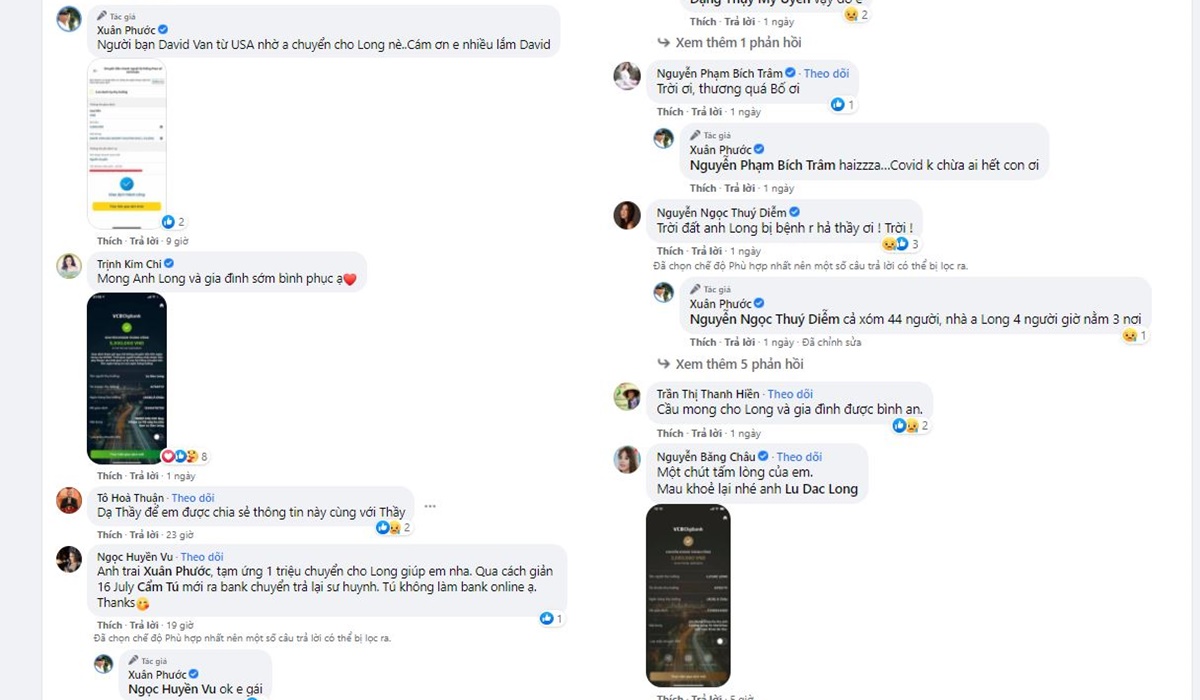The height and width of the screenshot is (700, 1200).
Task: Open Nguyễn Phạm Bích Trâm's avatar
Action: pos(627,75)
